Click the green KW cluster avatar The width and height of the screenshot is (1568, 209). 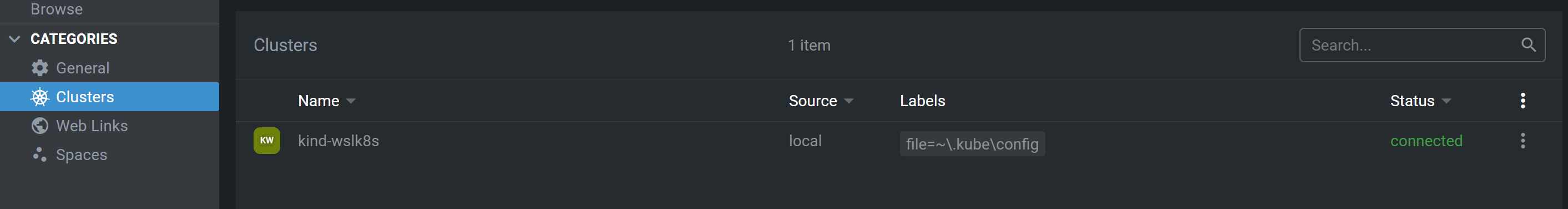tap(267, 141)
